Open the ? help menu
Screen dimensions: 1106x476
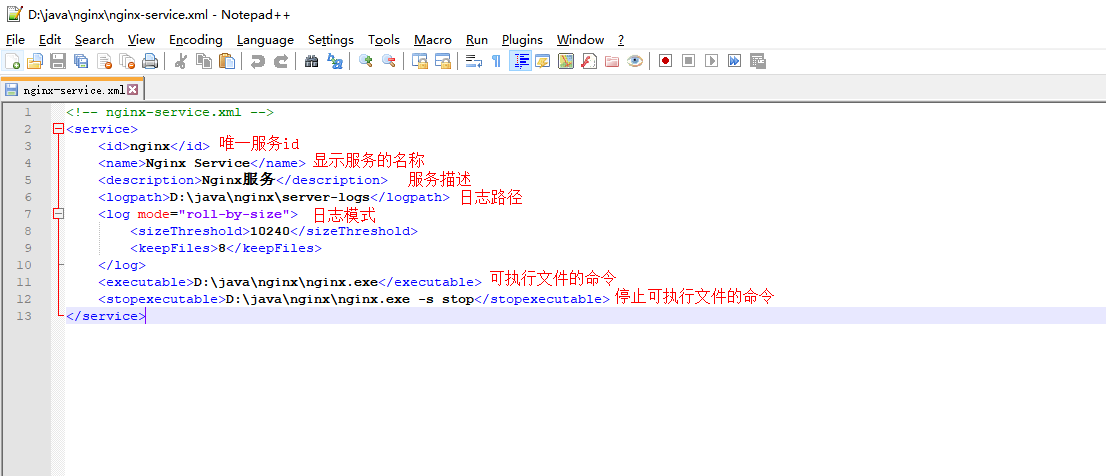tap(621, 39)
